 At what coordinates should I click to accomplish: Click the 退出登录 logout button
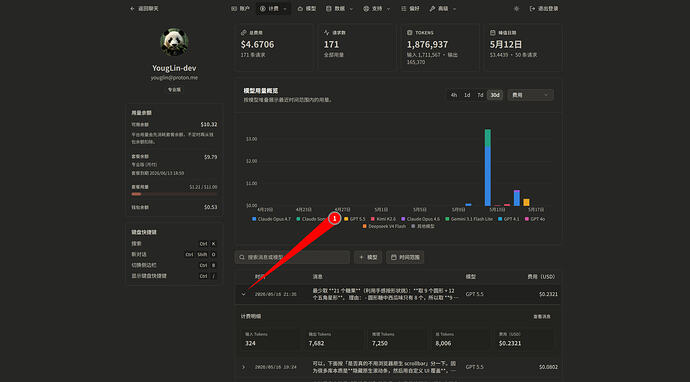pos(544,8)
